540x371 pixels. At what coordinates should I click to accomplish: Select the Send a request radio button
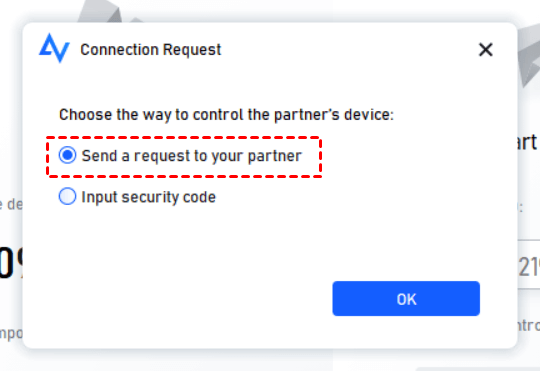67,155
